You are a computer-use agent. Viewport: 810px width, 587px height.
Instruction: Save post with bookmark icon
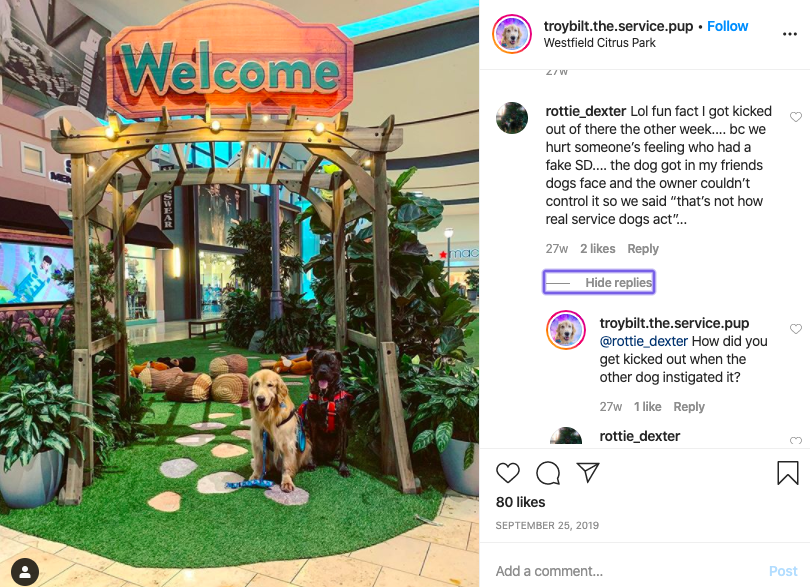click(788, 472)
